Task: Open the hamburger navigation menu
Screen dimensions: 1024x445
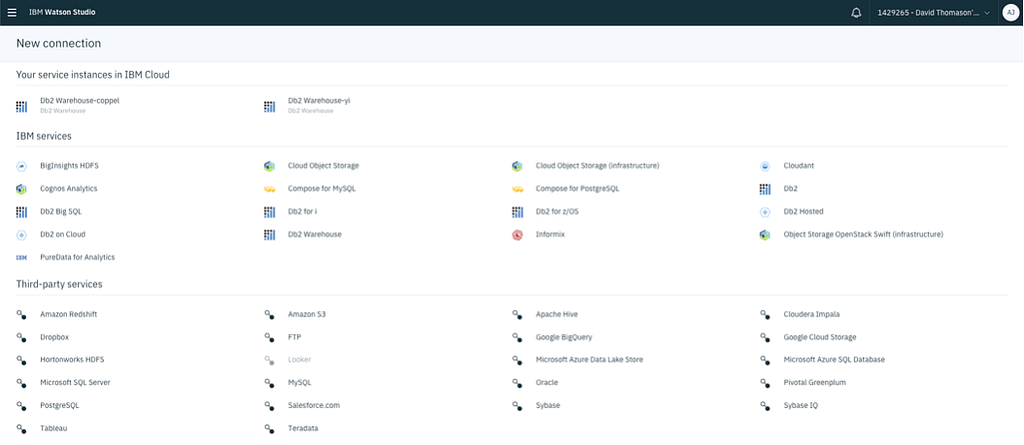Action: pyautogui.click(x=12, y=12)
